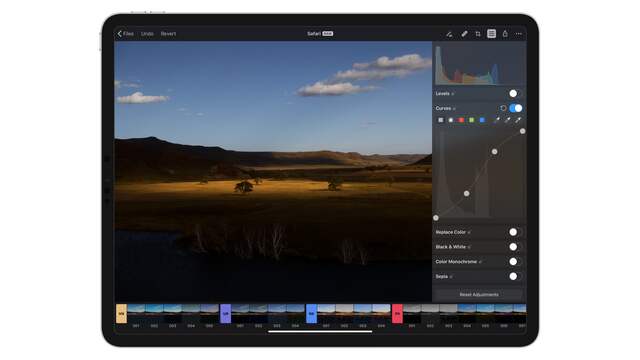Enable the Black & White adjustment
Image resolution: width=640 pixels, height=360 pixels.
point(515,247)
